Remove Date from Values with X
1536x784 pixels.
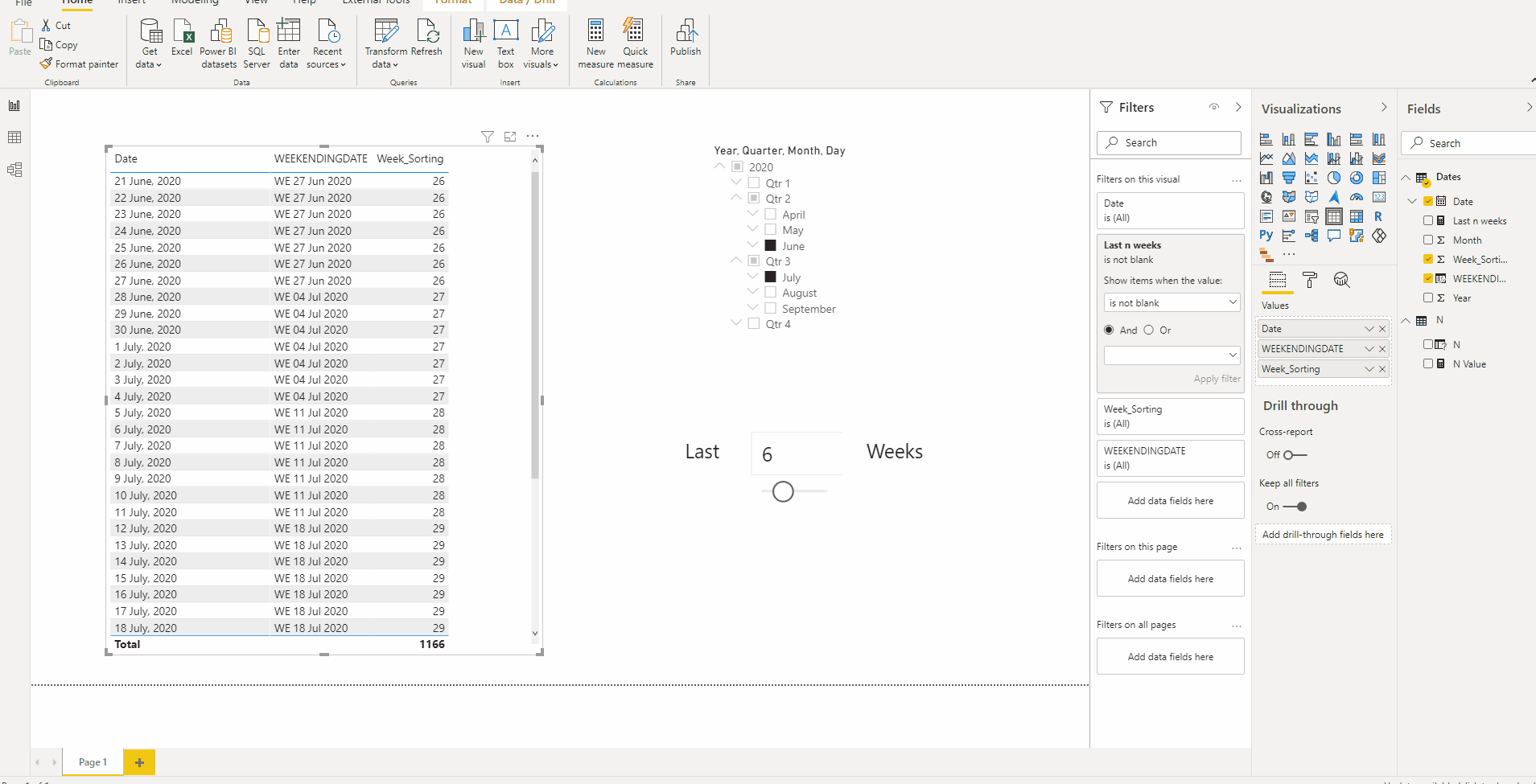[1382, 329]
